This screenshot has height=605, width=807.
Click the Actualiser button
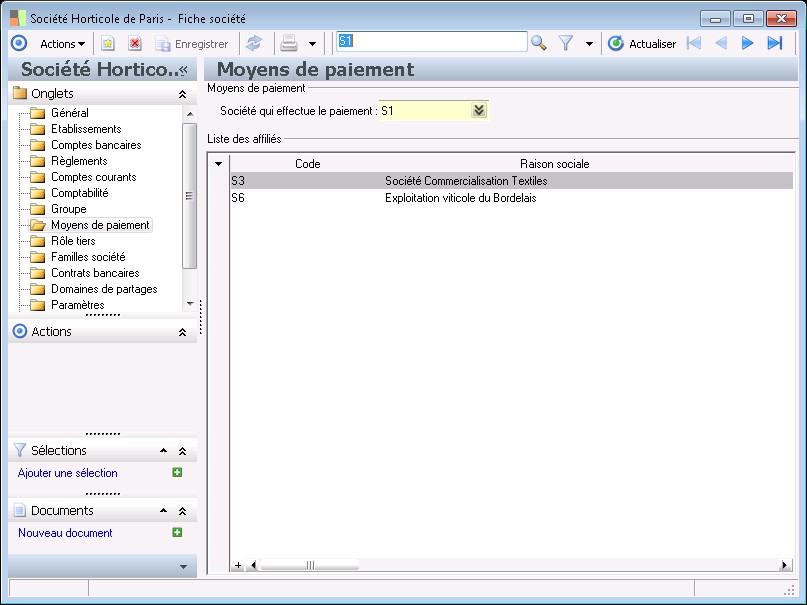pos(641,44)
